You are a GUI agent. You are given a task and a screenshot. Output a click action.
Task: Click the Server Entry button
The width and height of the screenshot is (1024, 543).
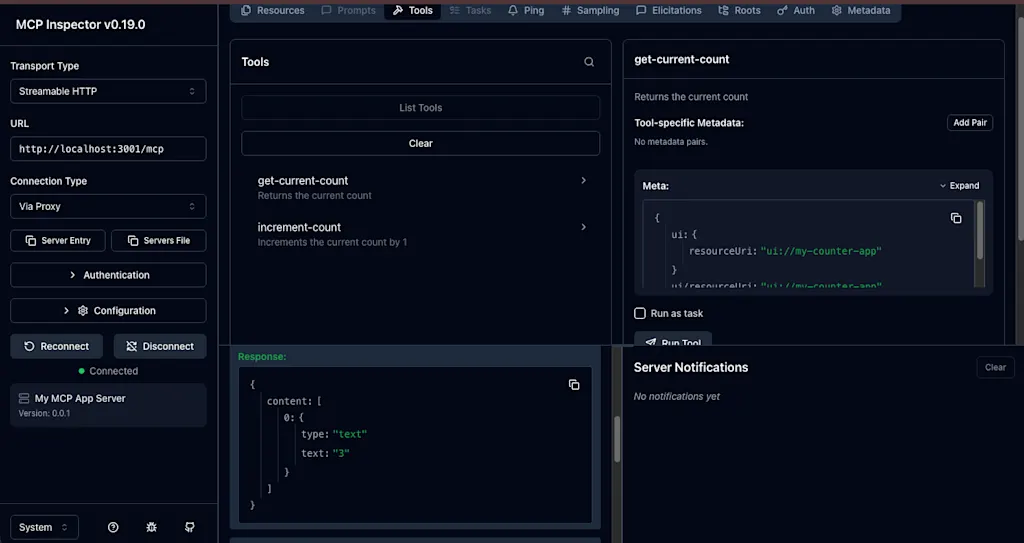tap(58, 240)
